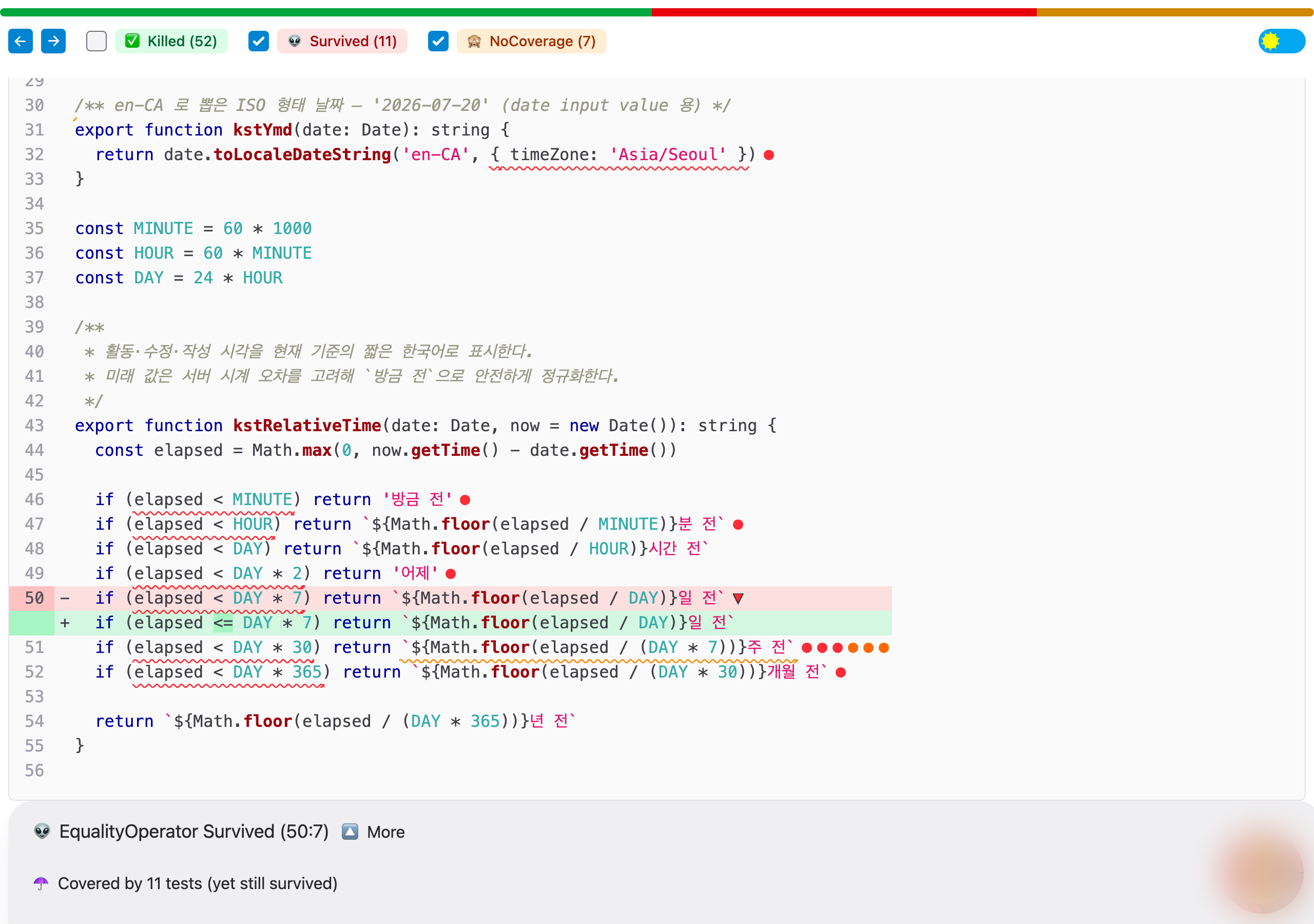Image resolution: width=1314 pixels, height=924 pixels.
Task: Go to the previous mutant with left arrow
Action: click(20, 41)
